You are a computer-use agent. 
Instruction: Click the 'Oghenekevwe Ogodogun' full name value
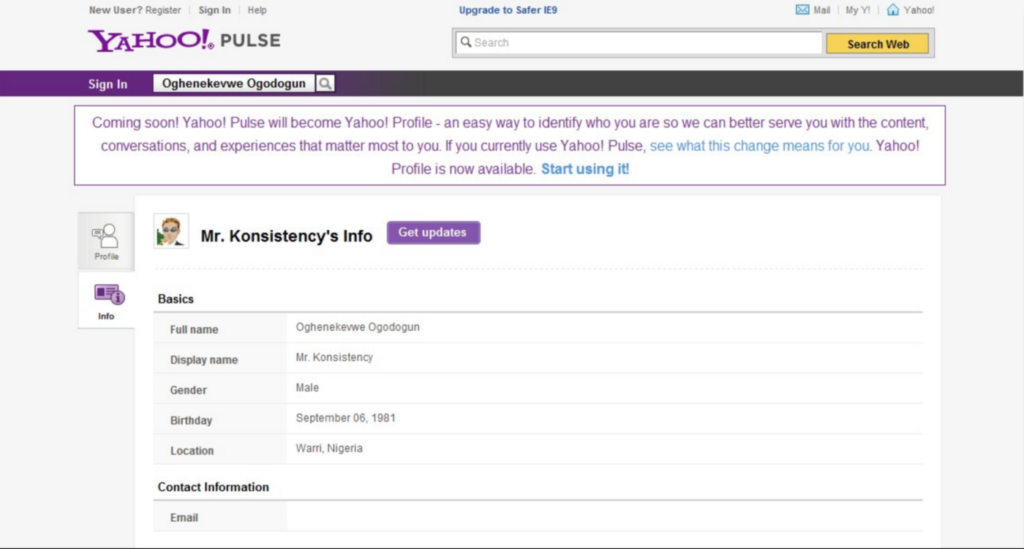(358, 327)
